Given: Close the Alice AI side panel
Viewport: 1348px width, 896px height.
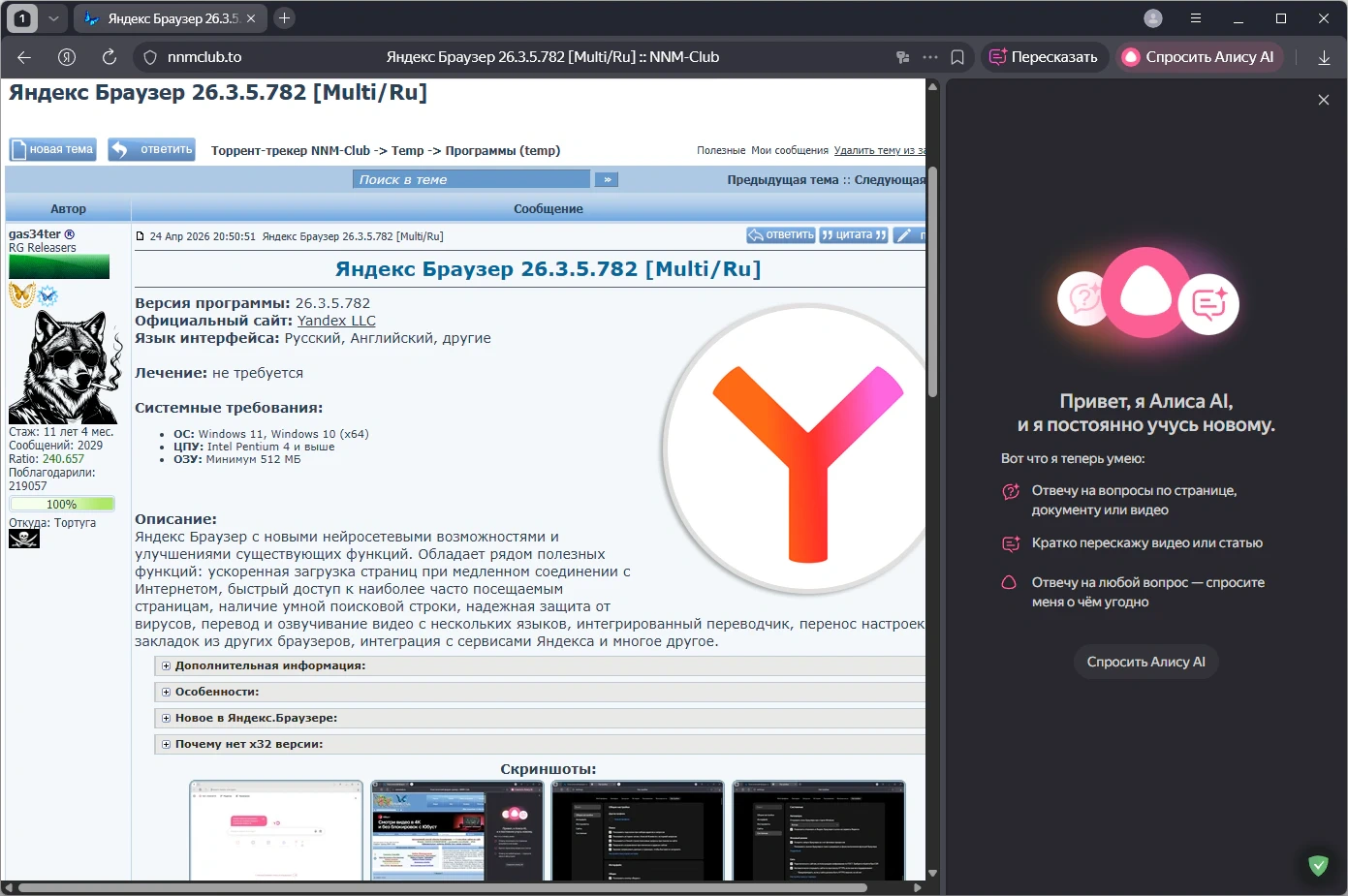Looking at the screenshot, I should pos(1324,100).
